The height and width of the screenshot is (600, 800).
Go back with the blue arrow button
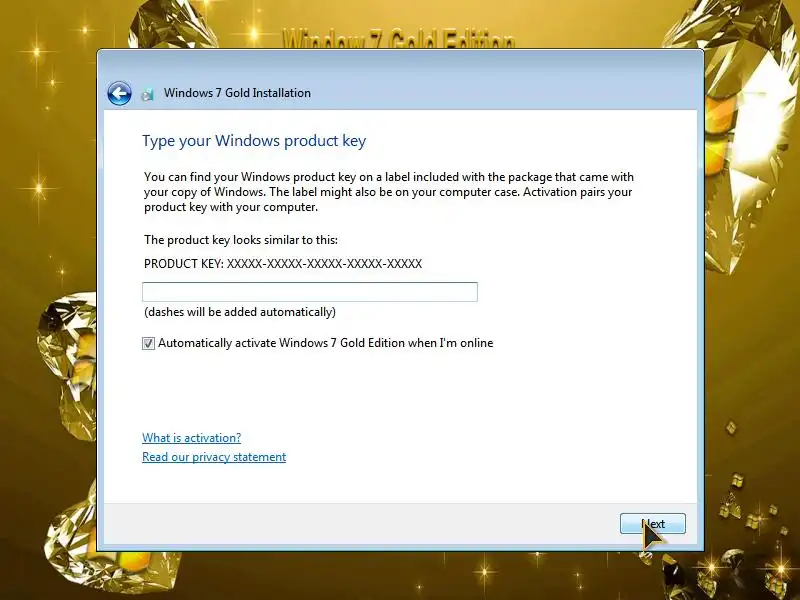[x=119, y=93]
